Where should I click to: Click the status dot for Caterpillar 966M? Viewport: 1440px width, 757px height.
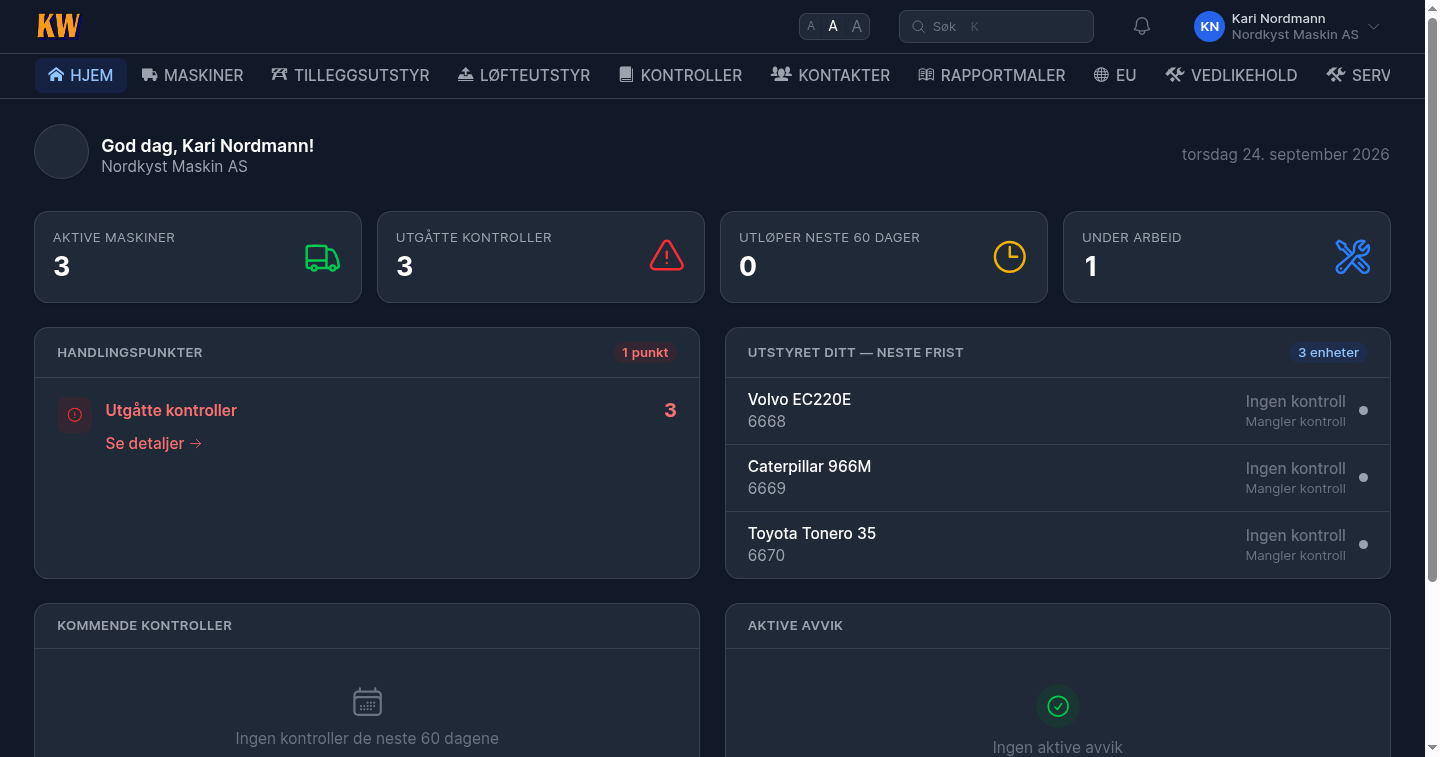tap(1363, 477)
